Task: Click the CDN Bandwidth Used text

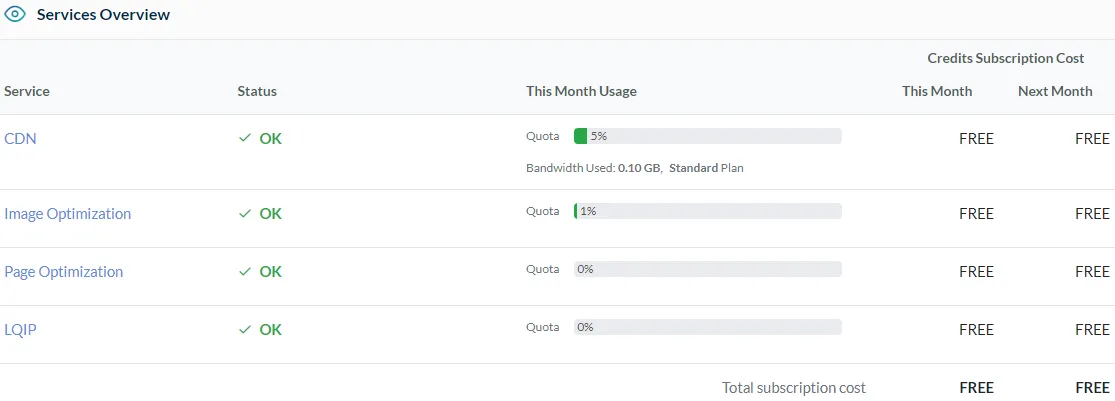Action: point(593,168)
